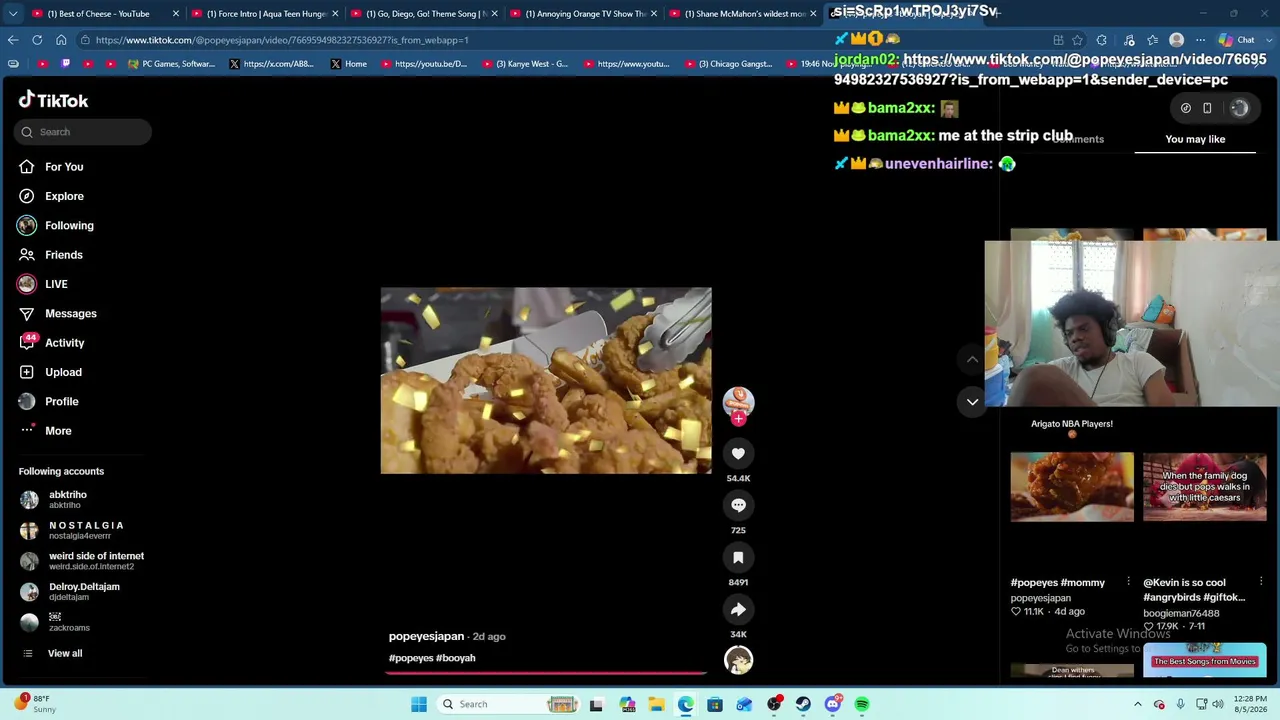Bookmark the video with the favorites icon

coord(738,557)
